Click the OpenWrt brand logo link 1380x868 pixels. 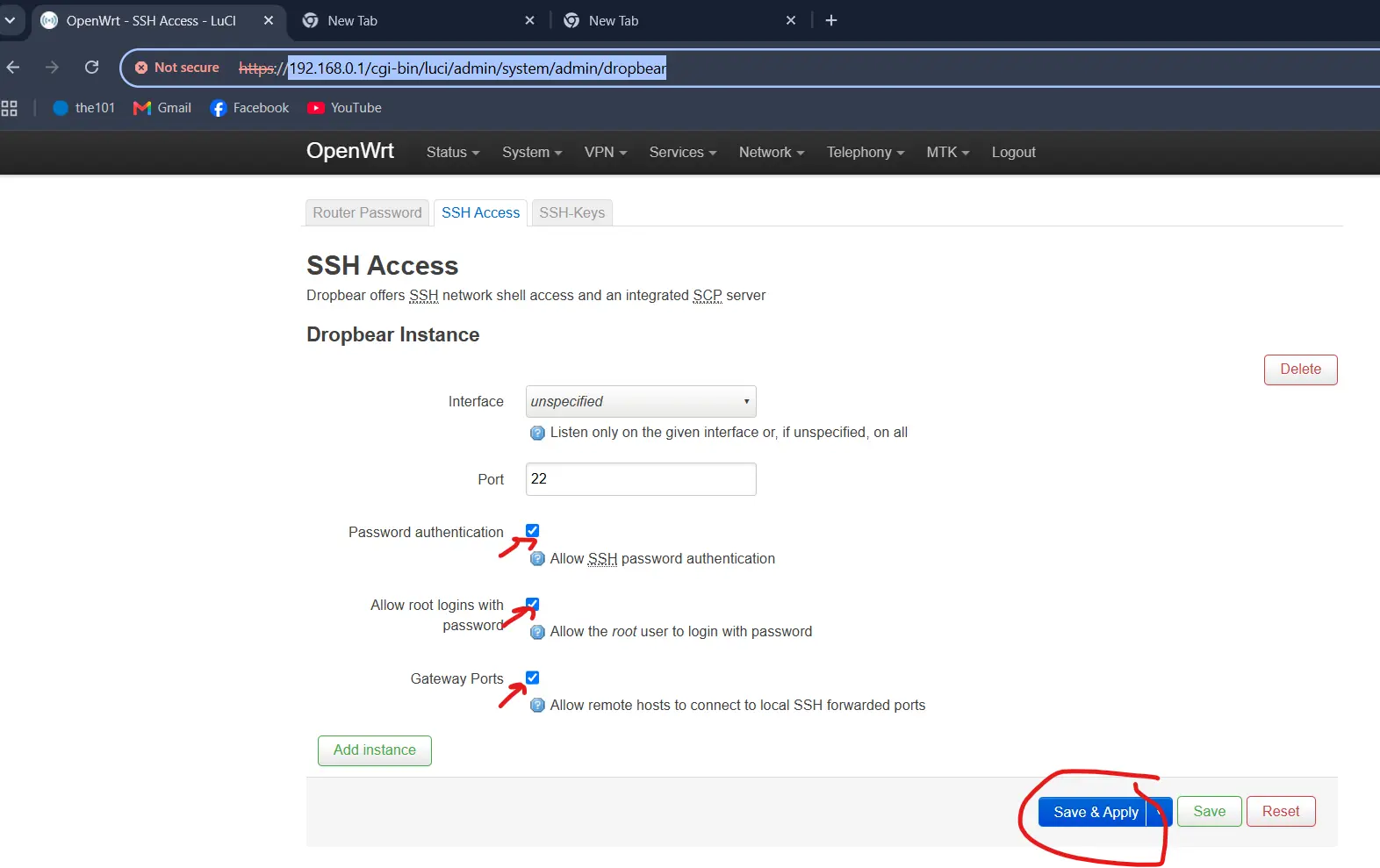(350, 151)
